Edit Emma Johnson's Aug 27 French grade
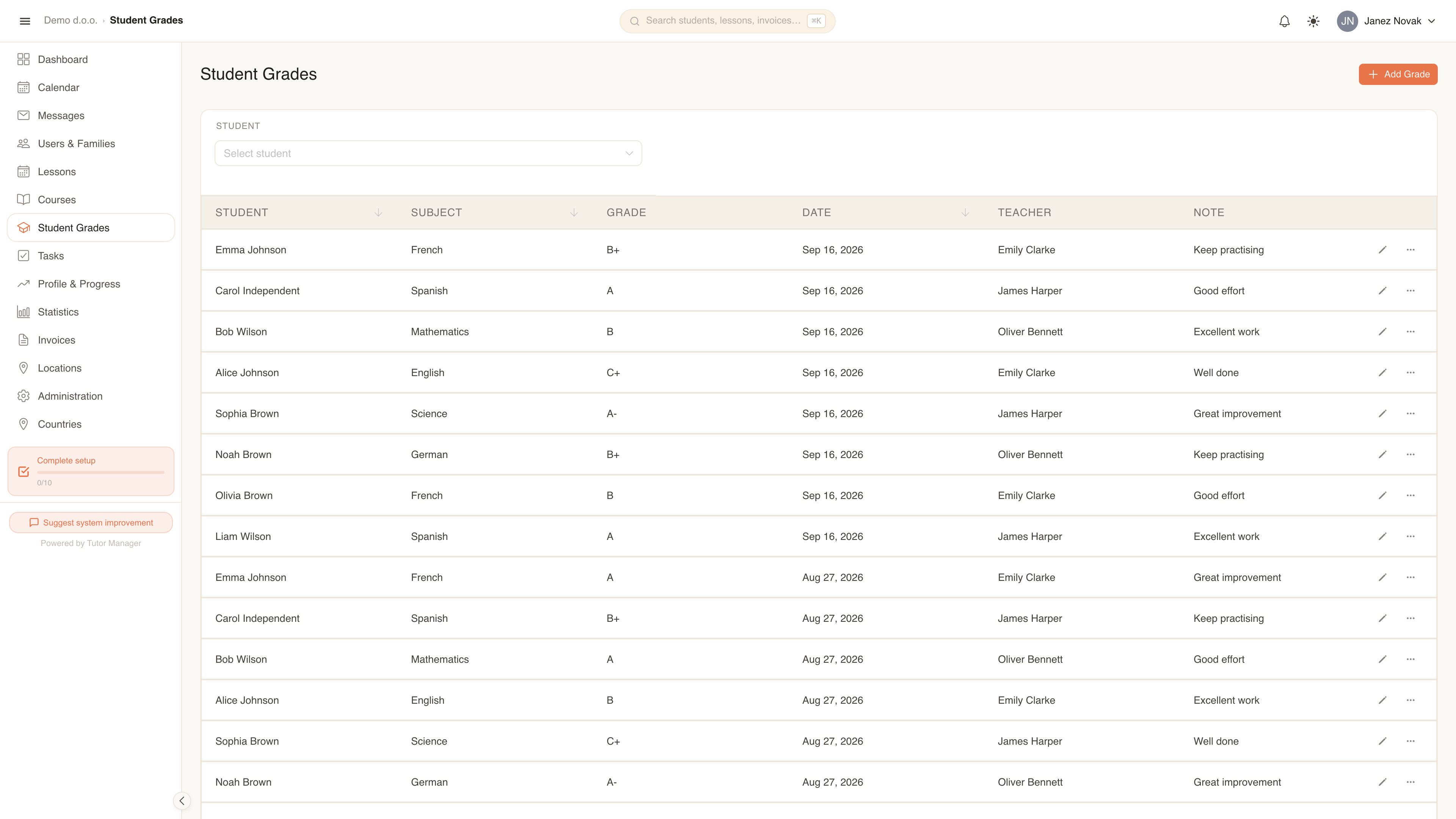This screenshot has height=819, width=1456. pos(1382,577)
